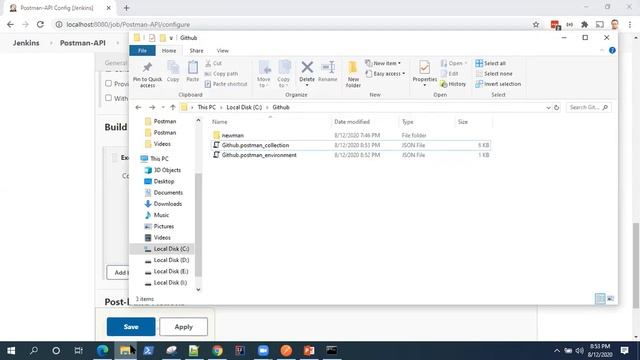This screenshot has height=360, width=640.
Task: Reload the Jenkins browser page
Action: point(40,24)
